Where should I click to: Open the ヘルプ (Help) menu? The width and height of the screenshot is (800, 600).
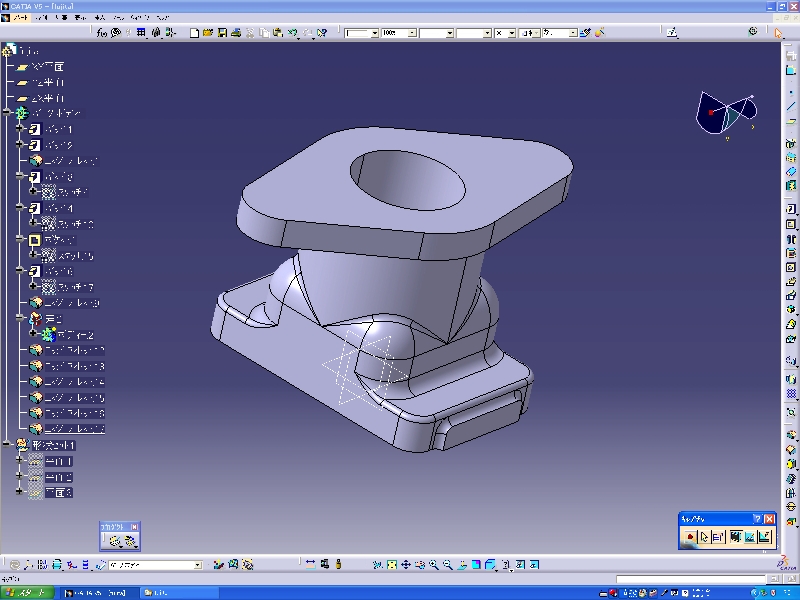point(162,18)
